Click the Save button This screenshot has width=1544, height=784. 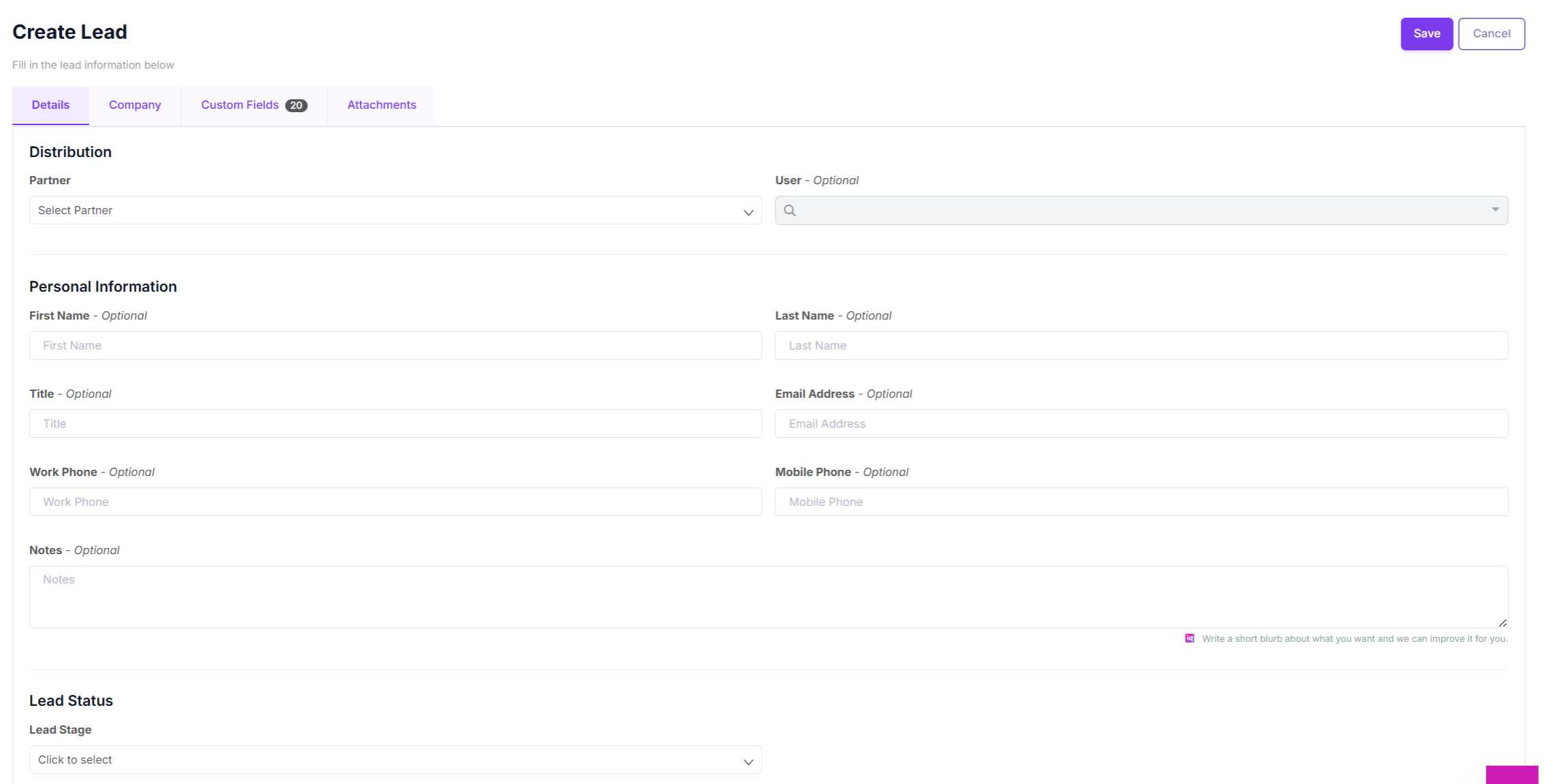tap(1426, 34)
